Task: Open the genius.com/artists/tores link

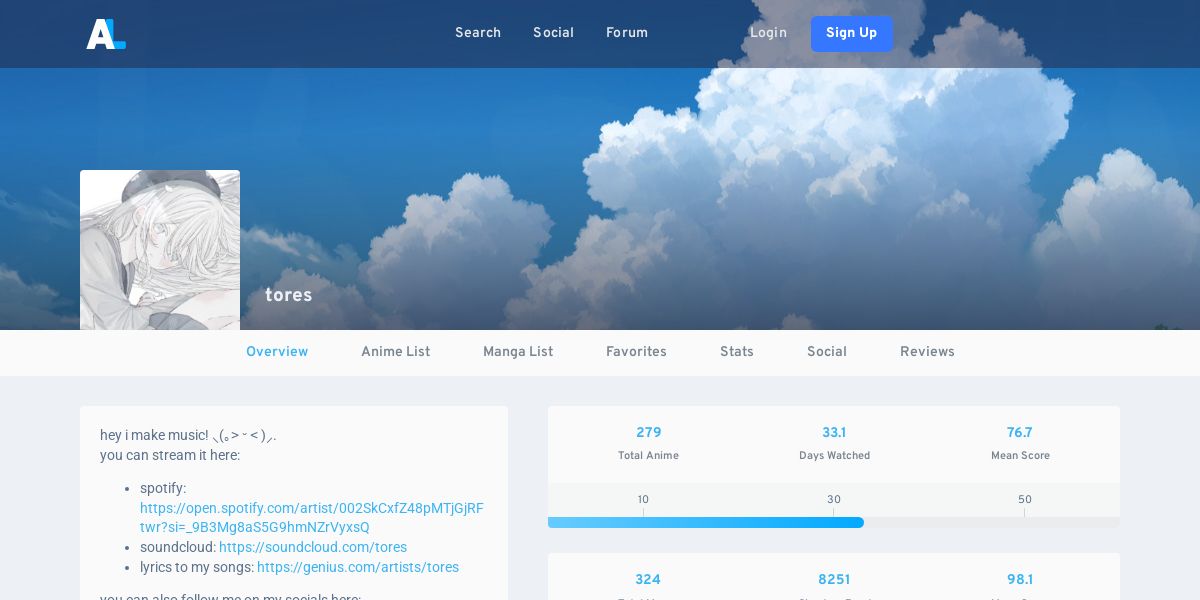Action: point(358,567)
